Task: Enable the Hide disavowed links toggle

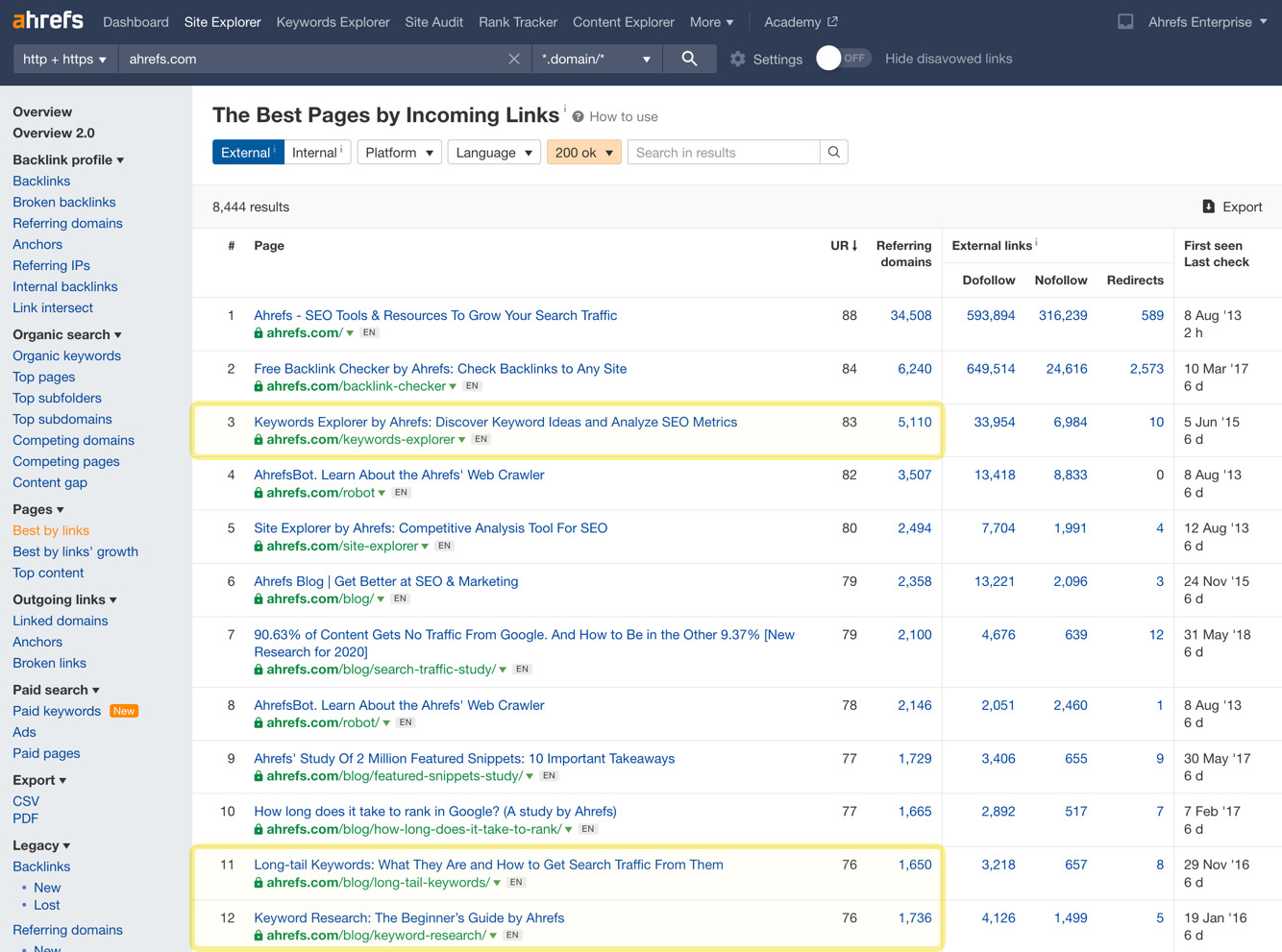Action: coord(843,59)
